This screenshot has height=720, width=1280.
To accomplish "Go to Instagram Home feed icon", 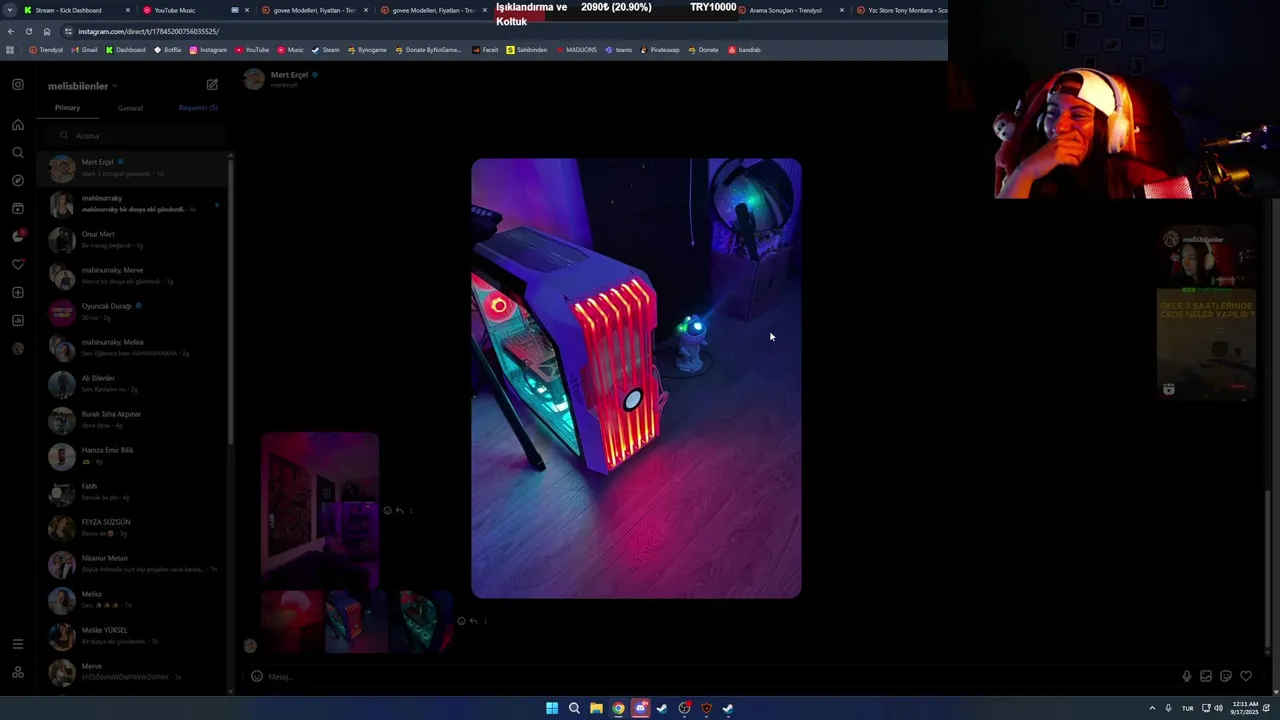I will point(18,125).
